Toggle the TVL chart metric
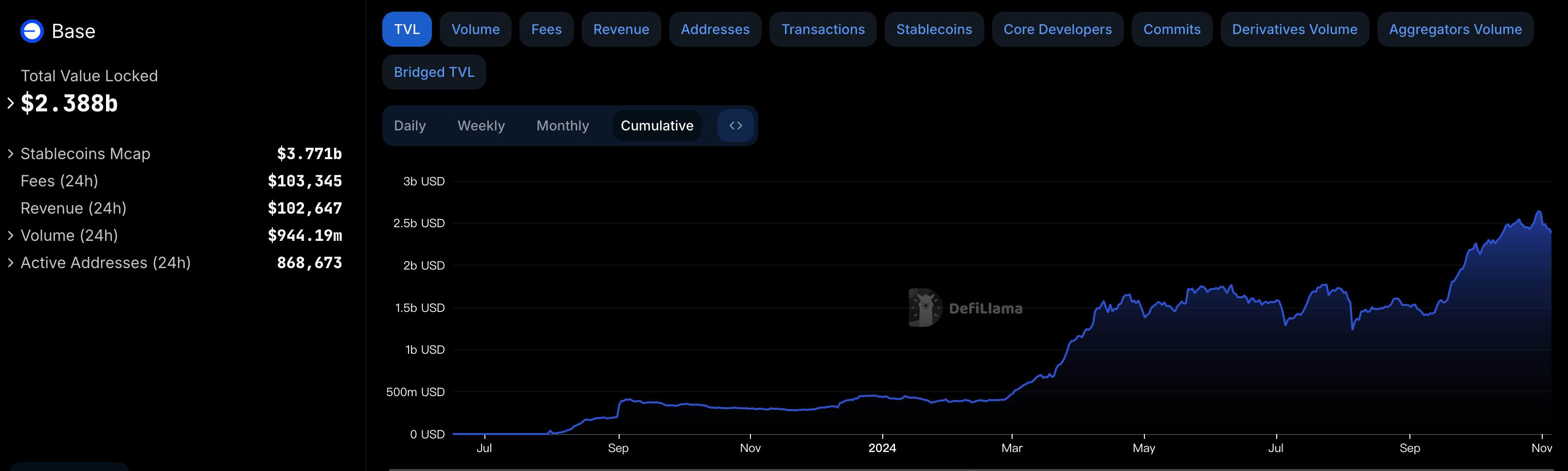This screenshot has width=1568, height=471. click(407, 29)
